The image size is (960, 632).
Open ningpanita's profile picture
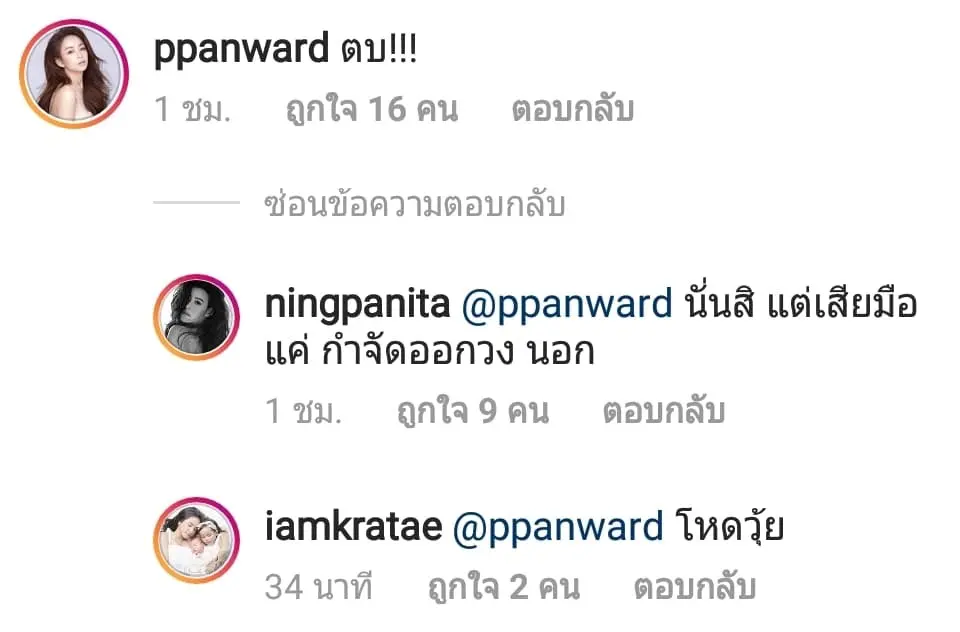197,317
